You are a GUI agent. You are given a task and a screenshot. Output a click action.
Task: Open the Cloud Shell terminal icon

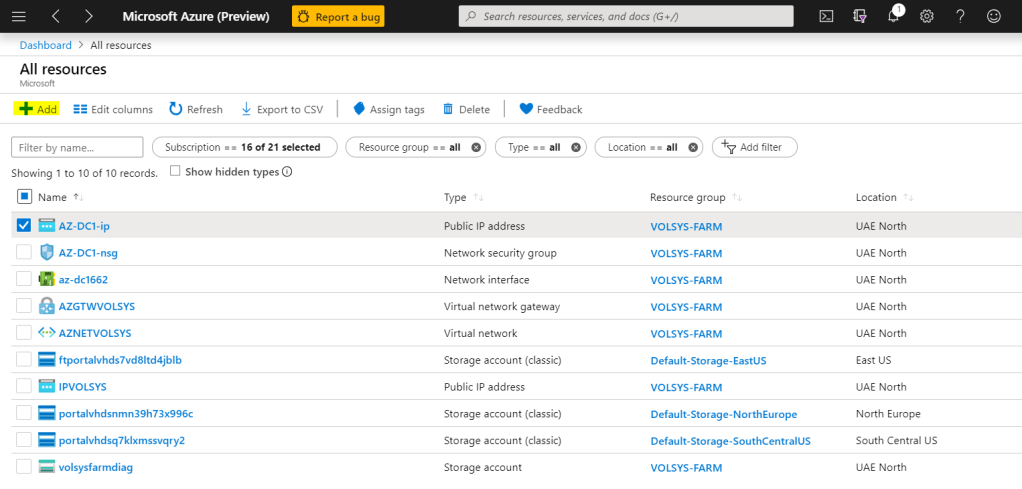[x=826, y=16]
